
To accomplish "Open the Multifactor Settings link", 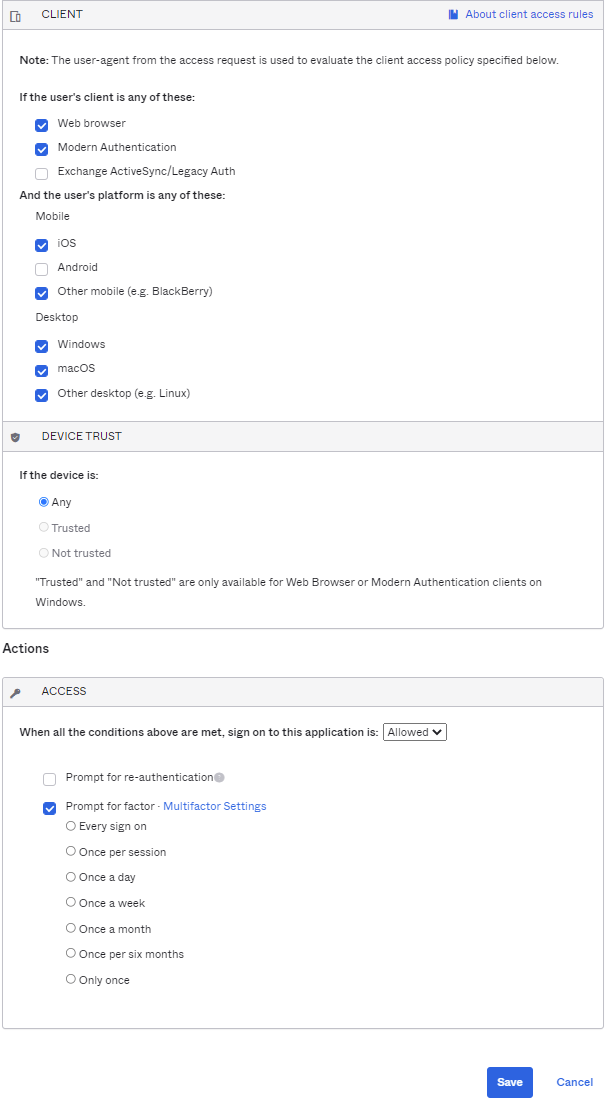I will tap(214, 806).
